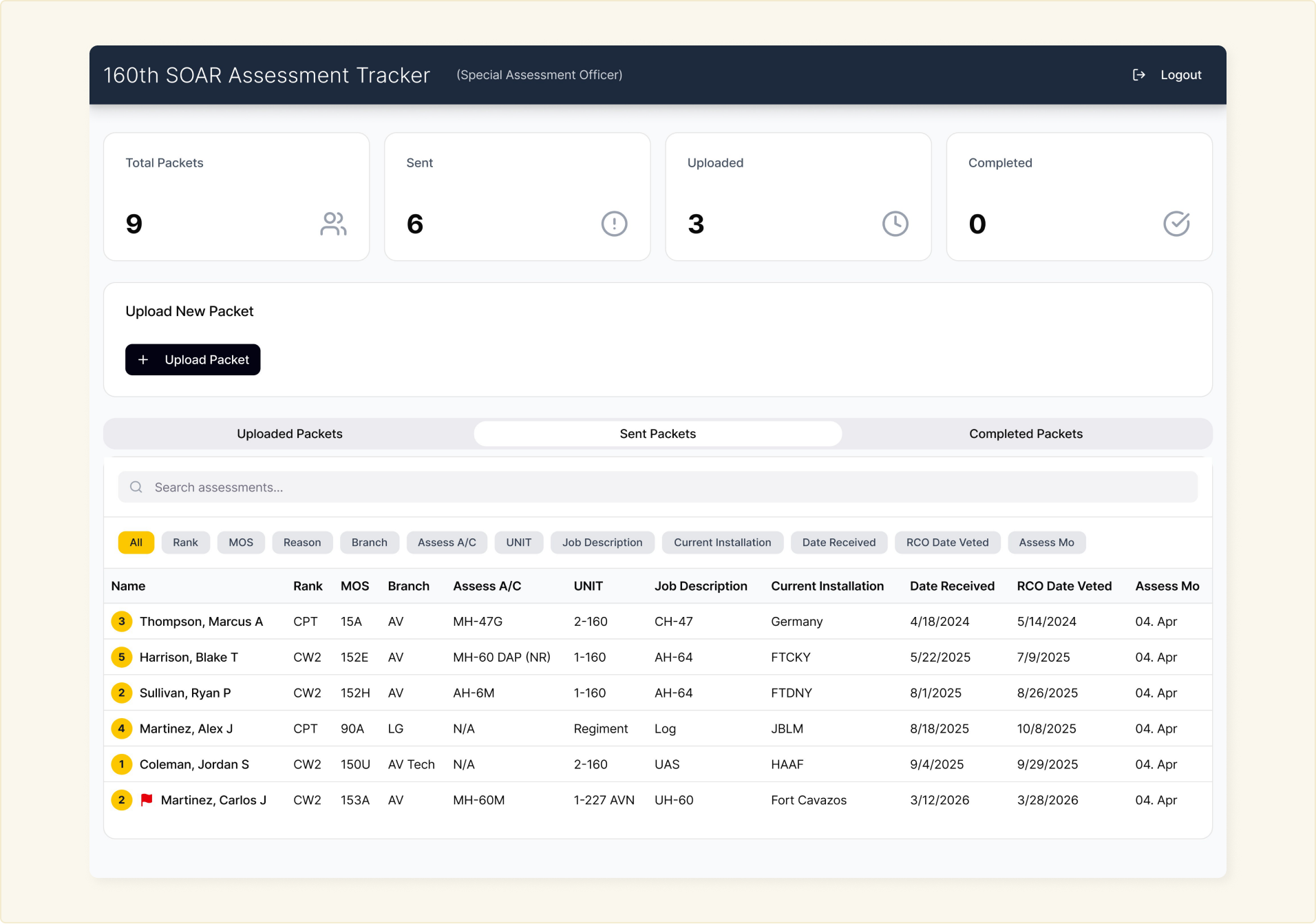The image size is (1316, 924).
Task: Toggle the Current Installation filter chip
Action: coord(723,543)
